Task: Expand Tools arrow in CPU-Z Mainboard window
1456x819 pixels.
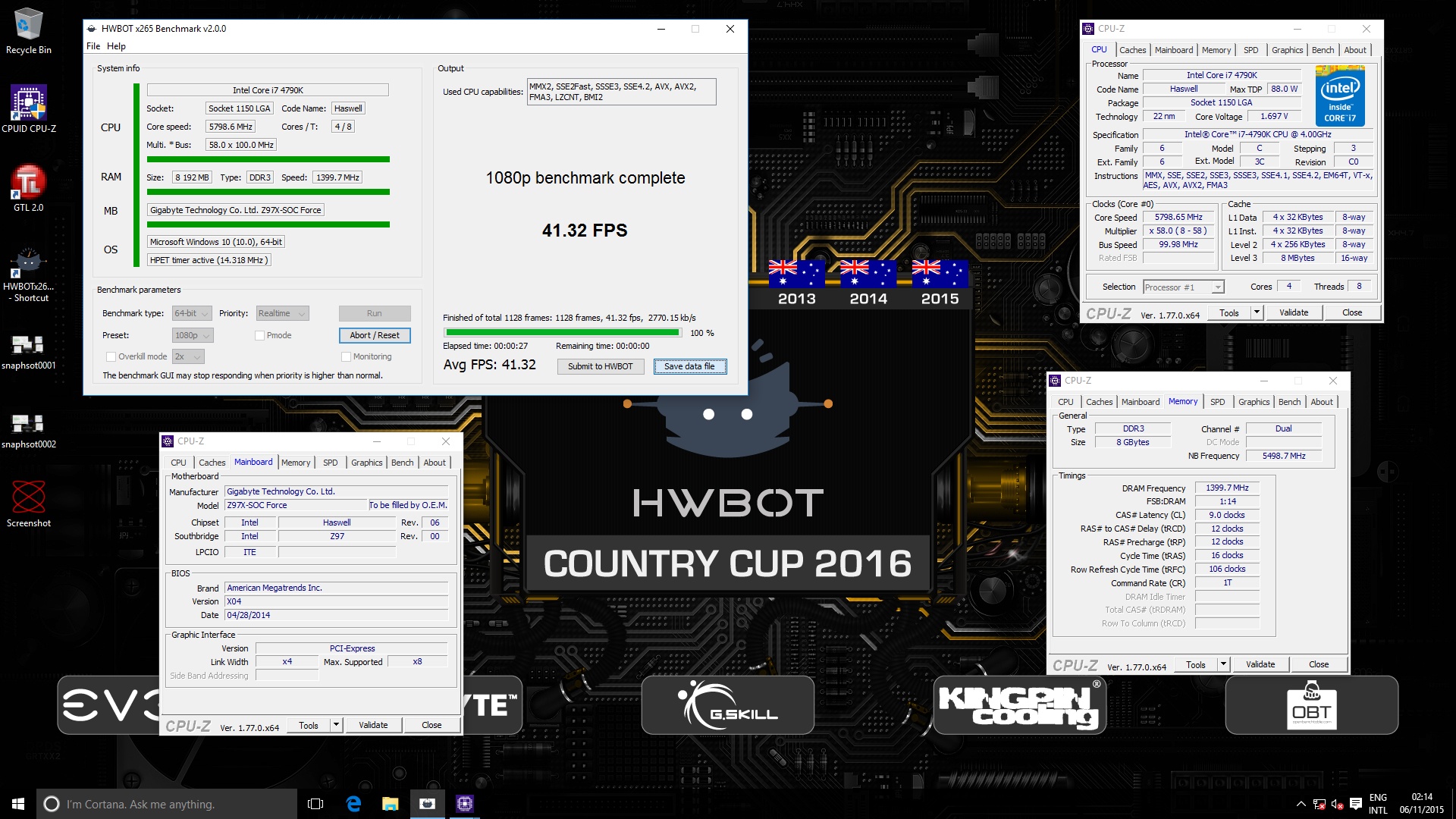Action: click(336, 725)
